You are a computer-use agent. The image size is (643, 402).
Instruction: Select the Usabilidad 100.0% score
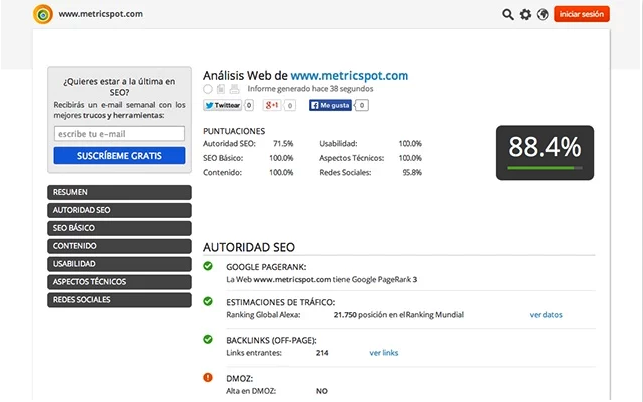[410, 144]
